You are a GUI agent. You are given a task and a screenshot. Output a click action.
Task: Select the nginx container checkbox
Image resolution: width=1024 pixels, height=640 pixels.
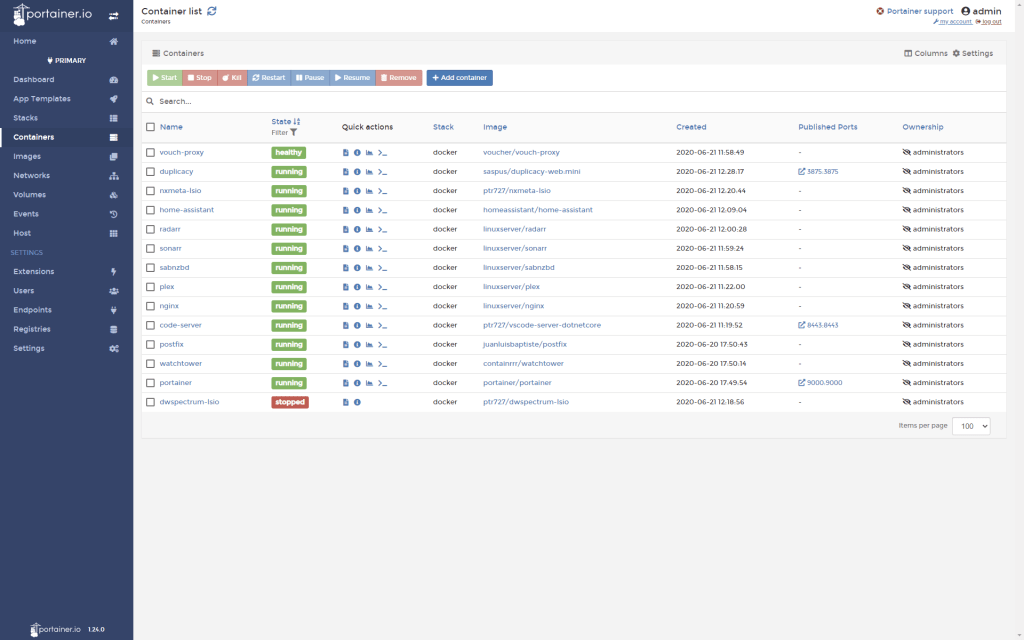click(151, 306)
